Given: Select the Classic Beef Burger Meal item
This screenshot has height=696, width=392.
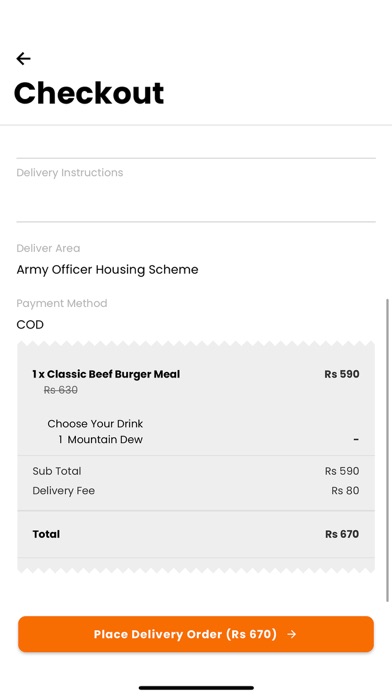Looking at the screenshot, I should coord(106,374).
